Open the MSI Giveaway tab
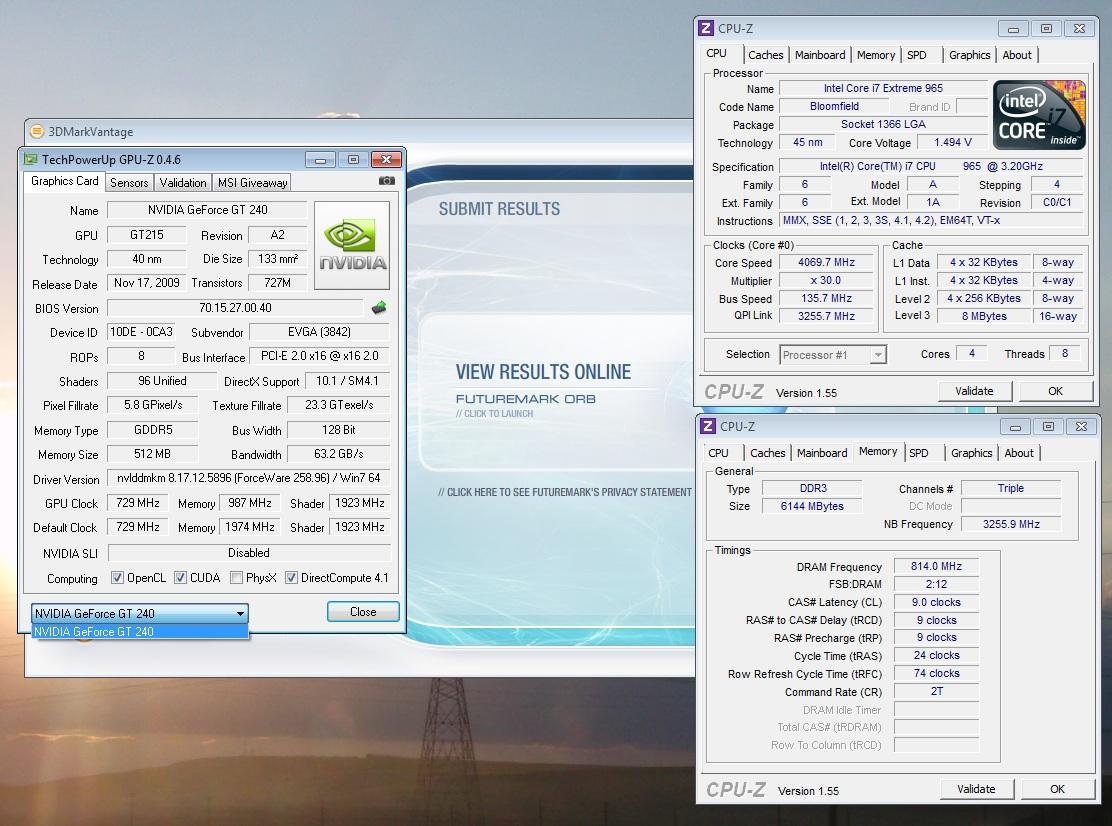This screenshot has height=826, width=1112. tap(252, 182)
